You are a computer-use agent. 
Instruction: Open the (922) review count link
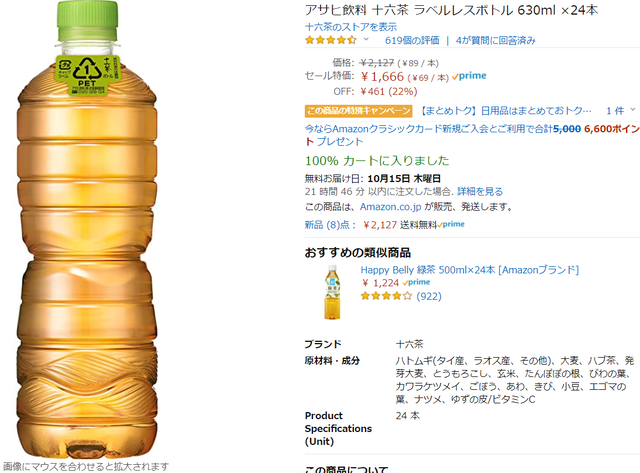tap(429, 296)
